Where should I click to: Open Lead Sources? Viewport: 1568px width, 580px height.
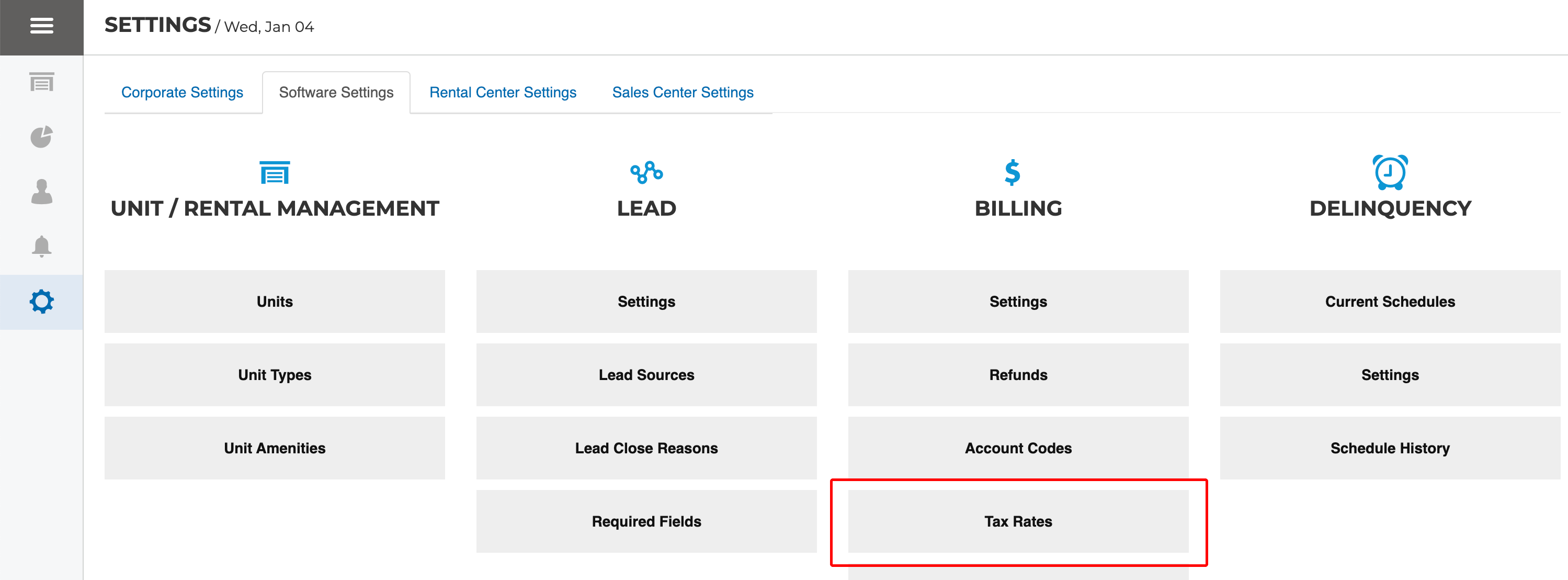coord(646,375)
